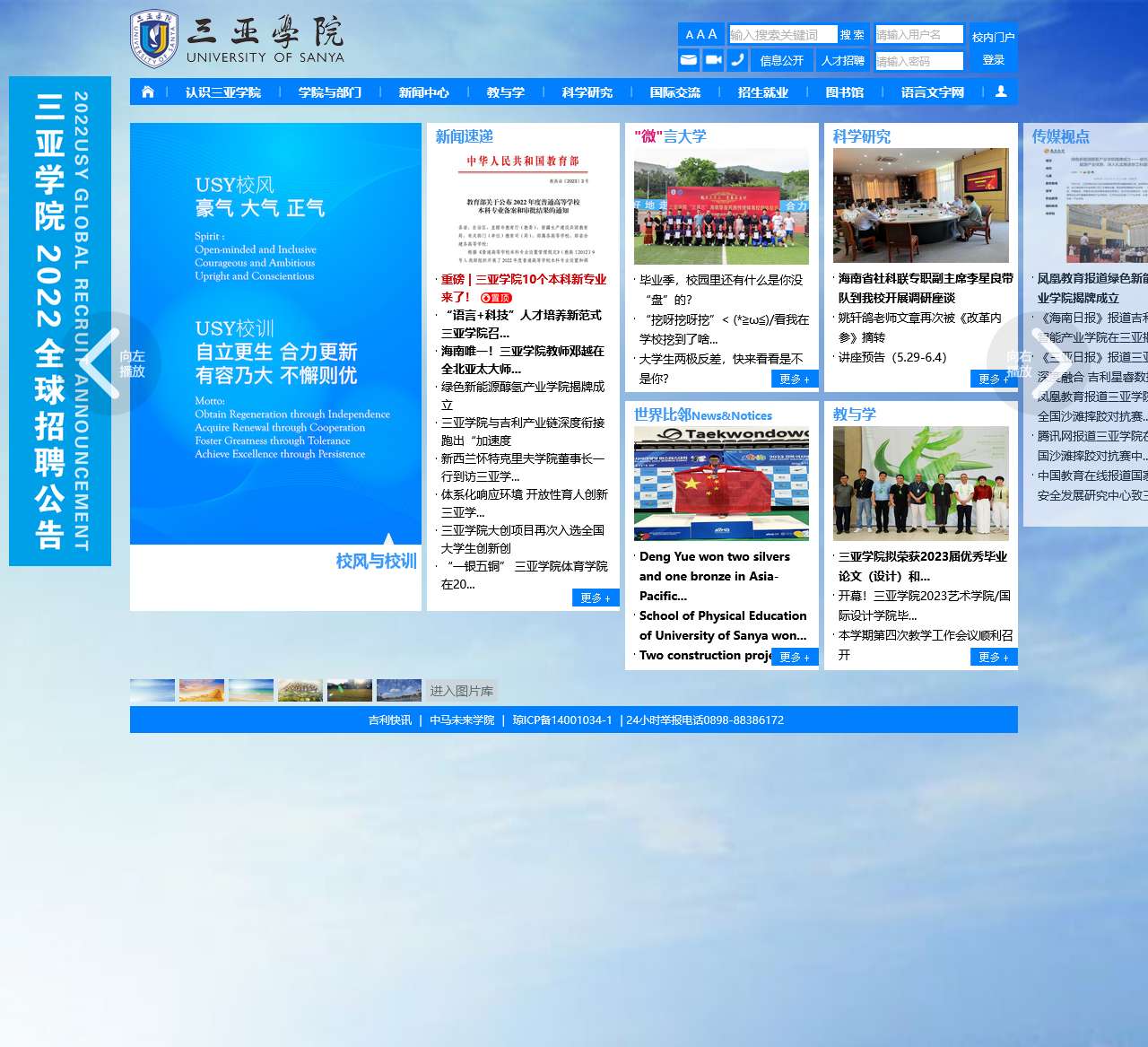Open the 大学生两极反差 article
The height and width of the screenshot is (1047, 1148).
[721, 369]
